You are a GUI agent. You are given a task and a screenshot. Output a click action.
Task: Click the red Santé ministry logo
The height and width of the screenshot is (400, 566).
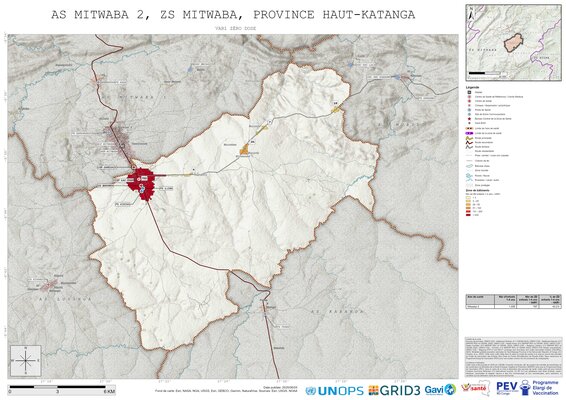475,388
